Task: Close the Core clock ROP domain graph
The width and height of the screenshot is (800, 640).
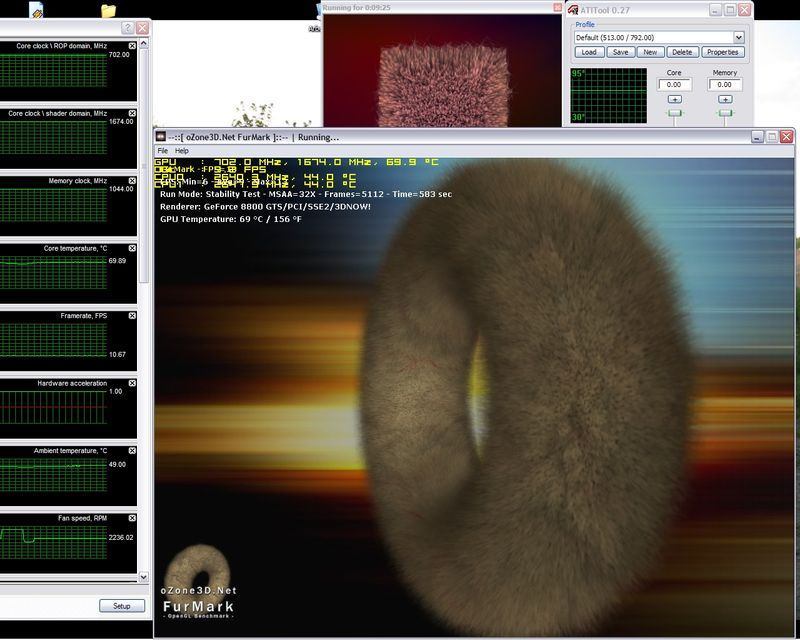Action: pos(132,46)
